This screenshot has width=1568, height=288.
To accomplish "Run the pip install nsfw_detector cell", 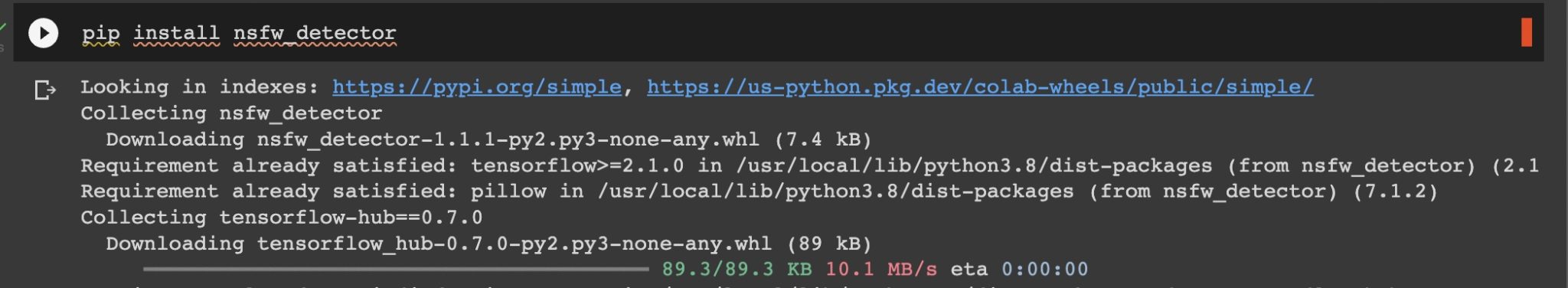I will 43,33.
